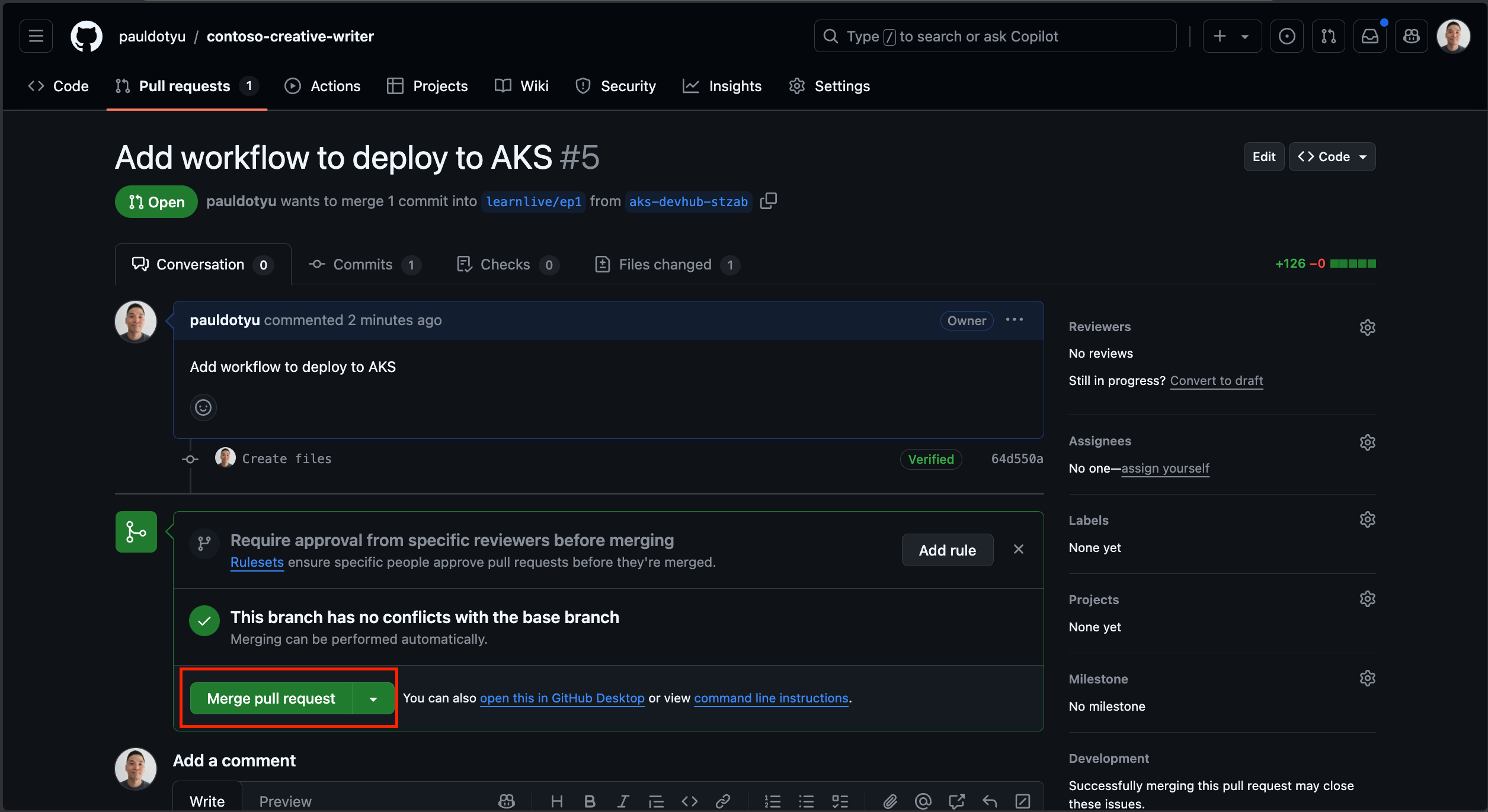
Task: Click the Copilot icon in comment toolbar
Action: 507,801
